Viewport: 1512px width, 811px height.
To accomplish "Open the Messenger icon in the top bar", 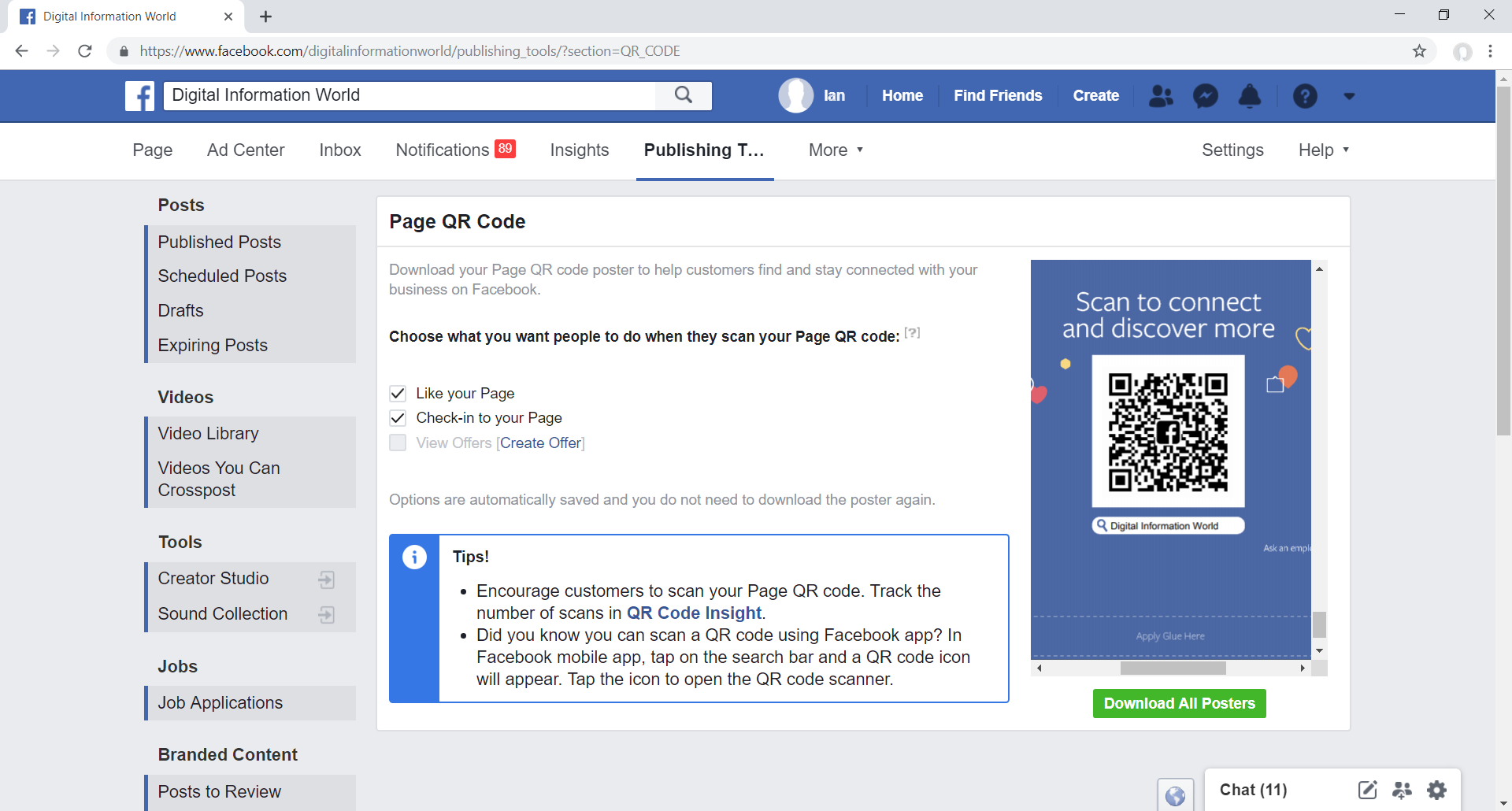I will (1204, 95).
